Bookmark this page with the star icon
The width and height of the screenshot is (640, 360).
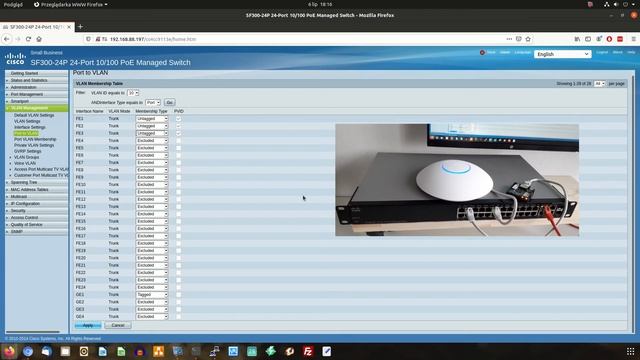pos(528,39)
